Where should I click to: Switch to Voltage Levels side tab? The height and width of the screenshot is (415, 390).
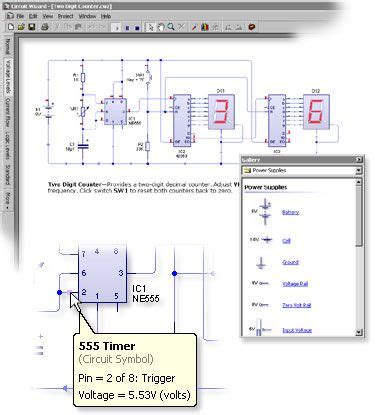pyautogui.click(x=8, y=77)
